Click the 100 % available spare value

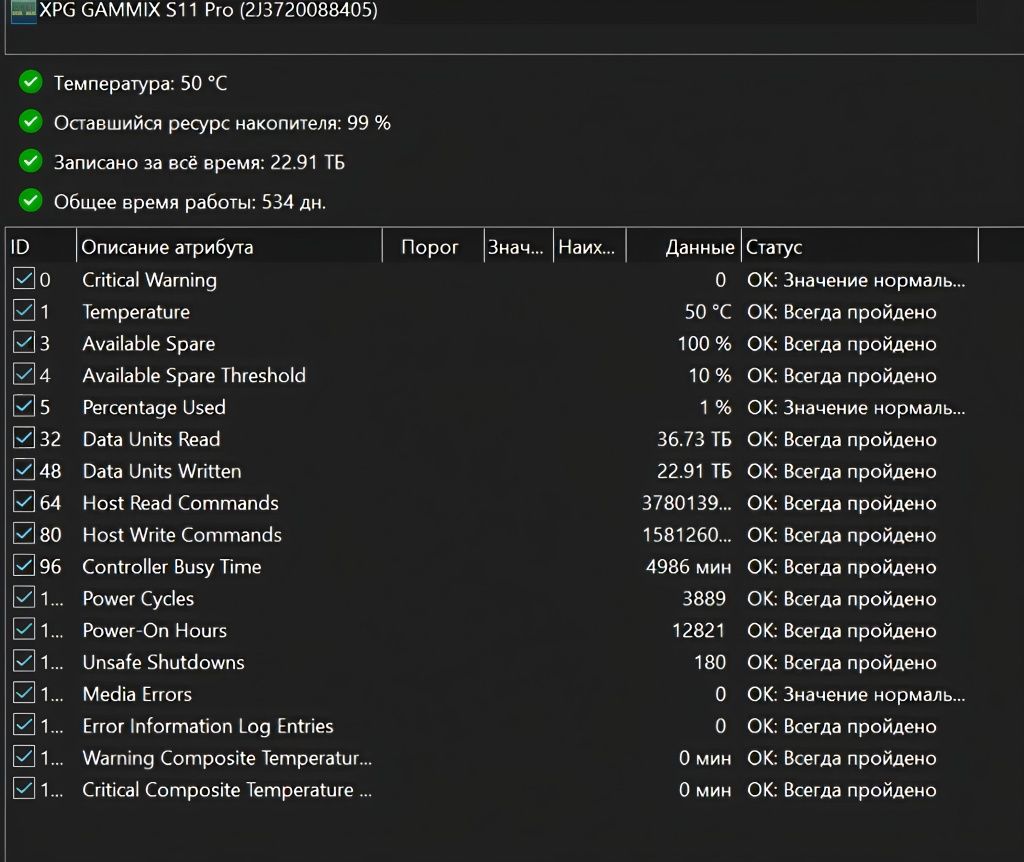[x=705, y=343]
